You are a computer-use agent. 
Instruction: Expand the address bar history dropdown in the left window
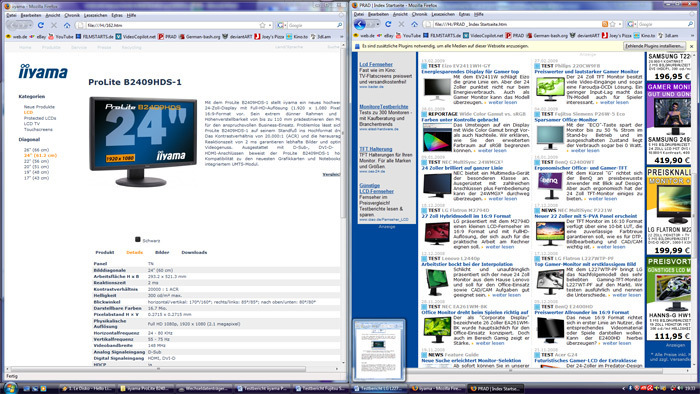[x=270, y=25]
